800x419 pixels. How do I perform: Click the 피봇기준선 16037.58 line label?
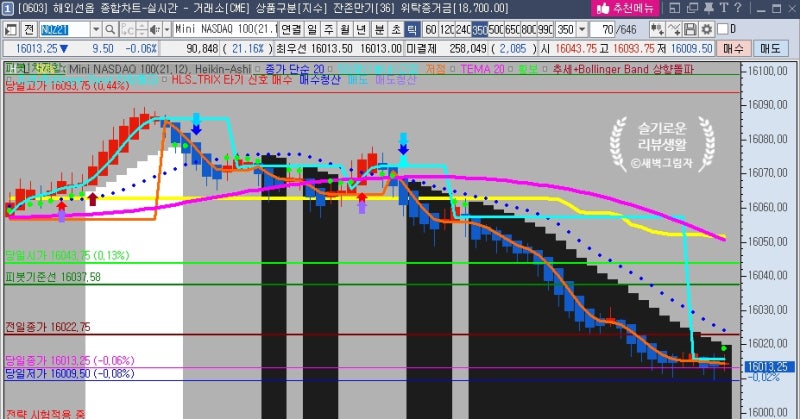click(53, 277)
